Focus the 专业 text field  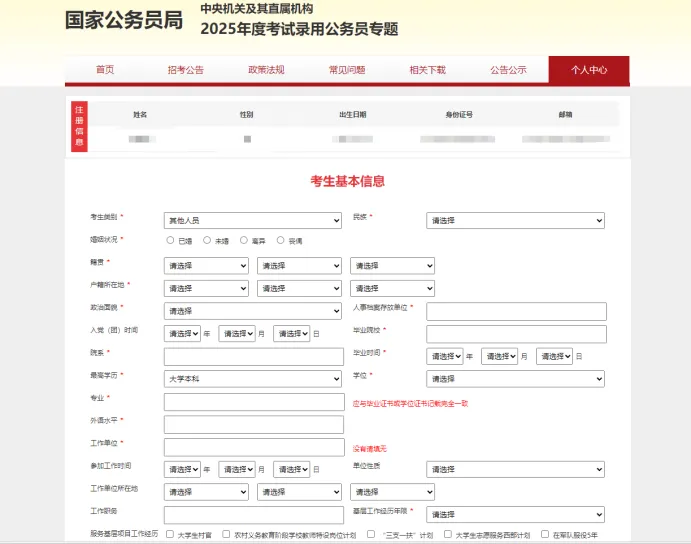[253, 402]
